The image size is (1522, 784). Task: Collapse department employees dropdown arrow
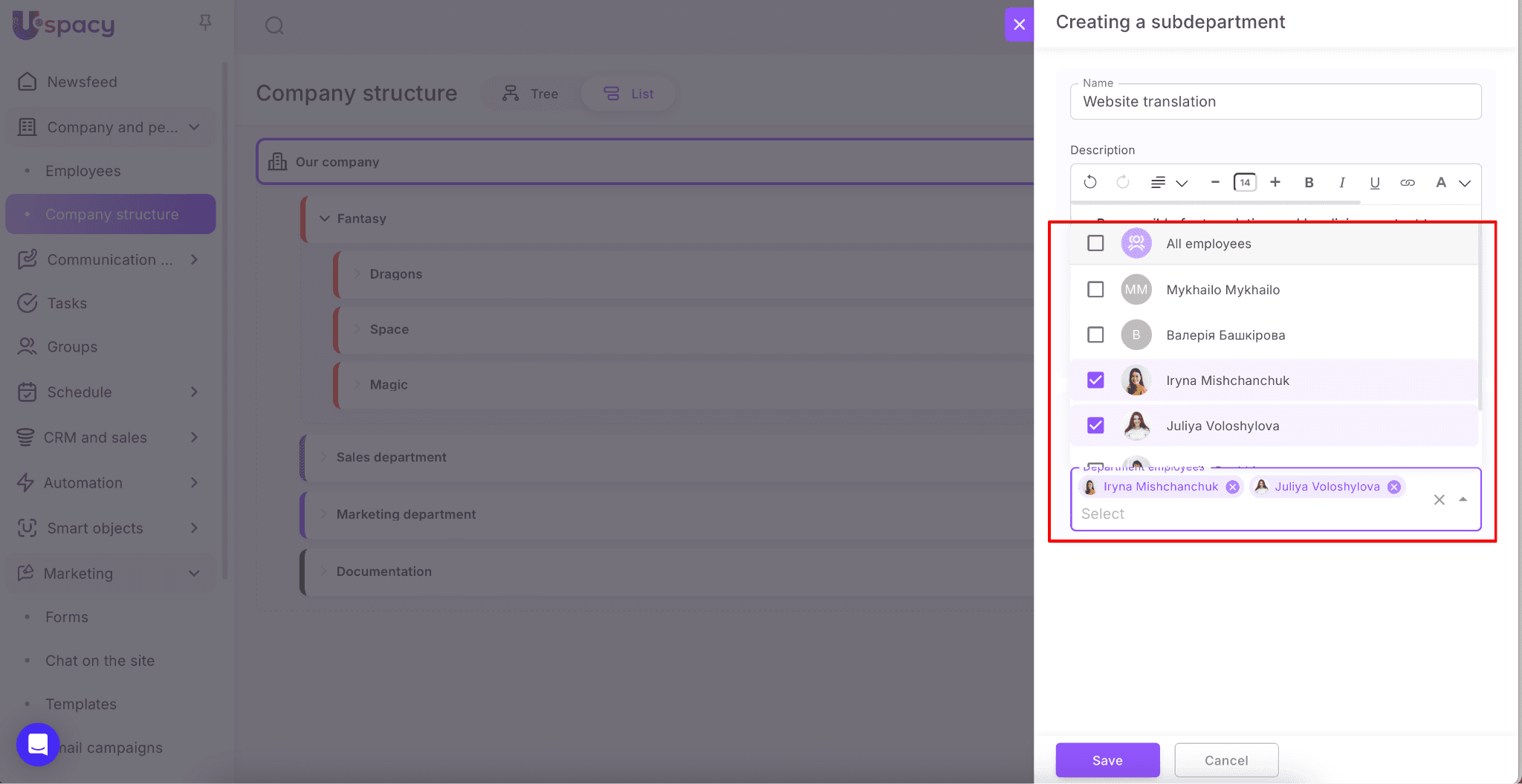click(1463, 499)
